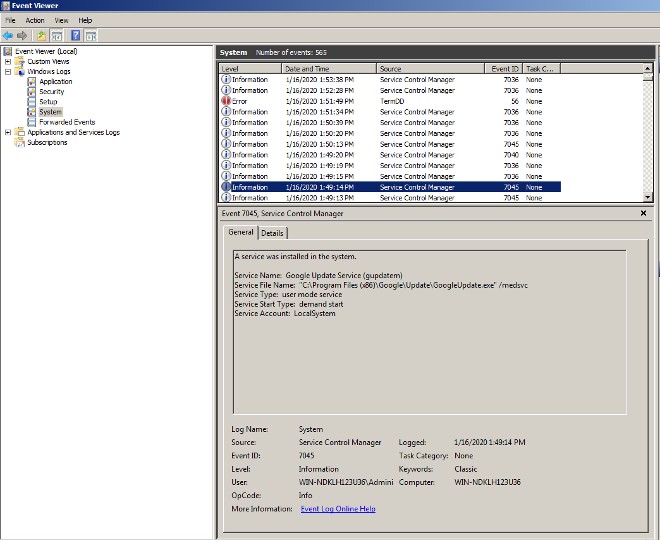The height and width of the screenshot is (540, 660).
Task: Toggle the Show/Hide Action Pane icon
Action: pos(91,35)
